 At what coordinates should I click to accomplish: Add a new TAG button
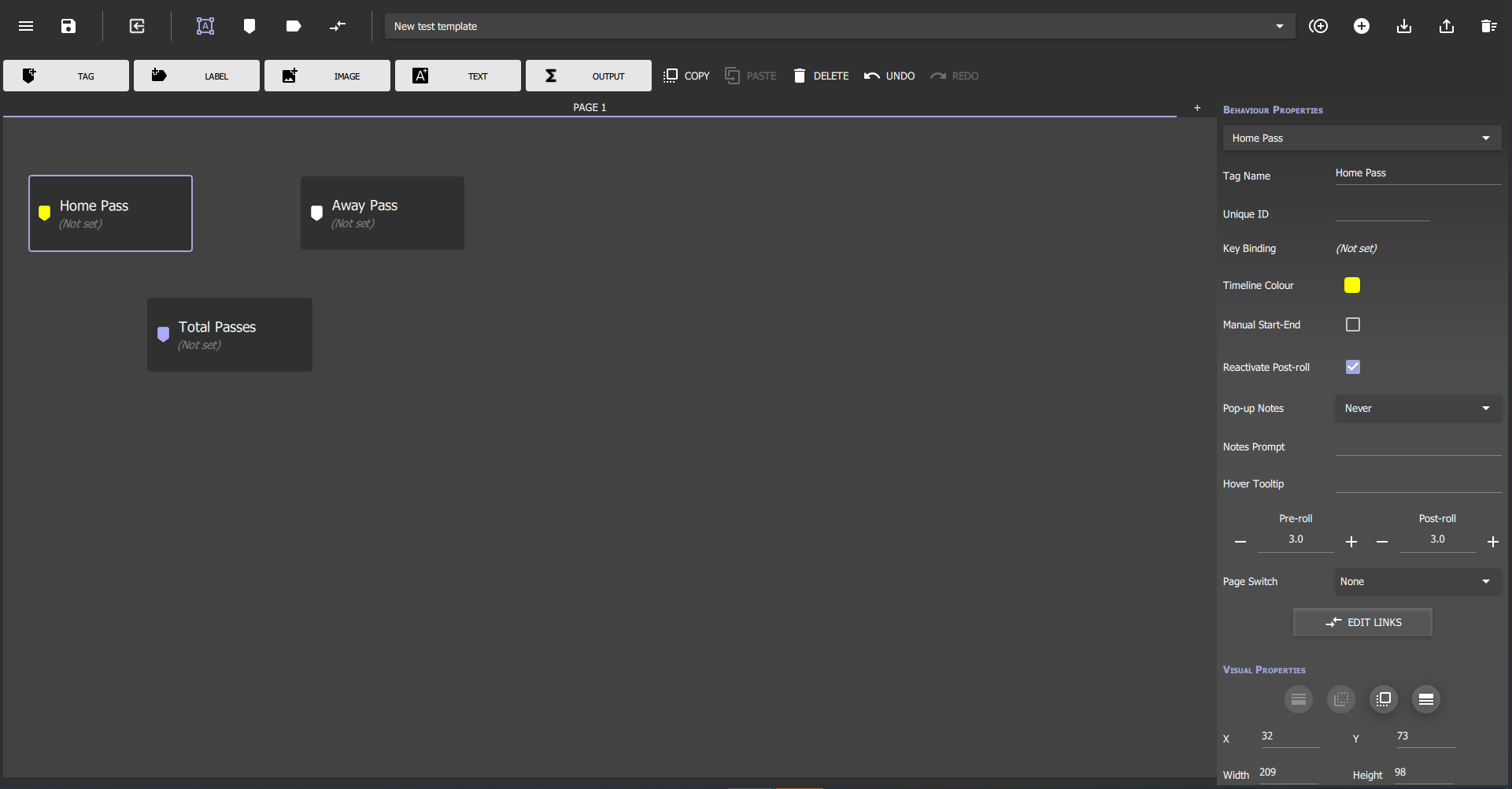coord(66,76)
